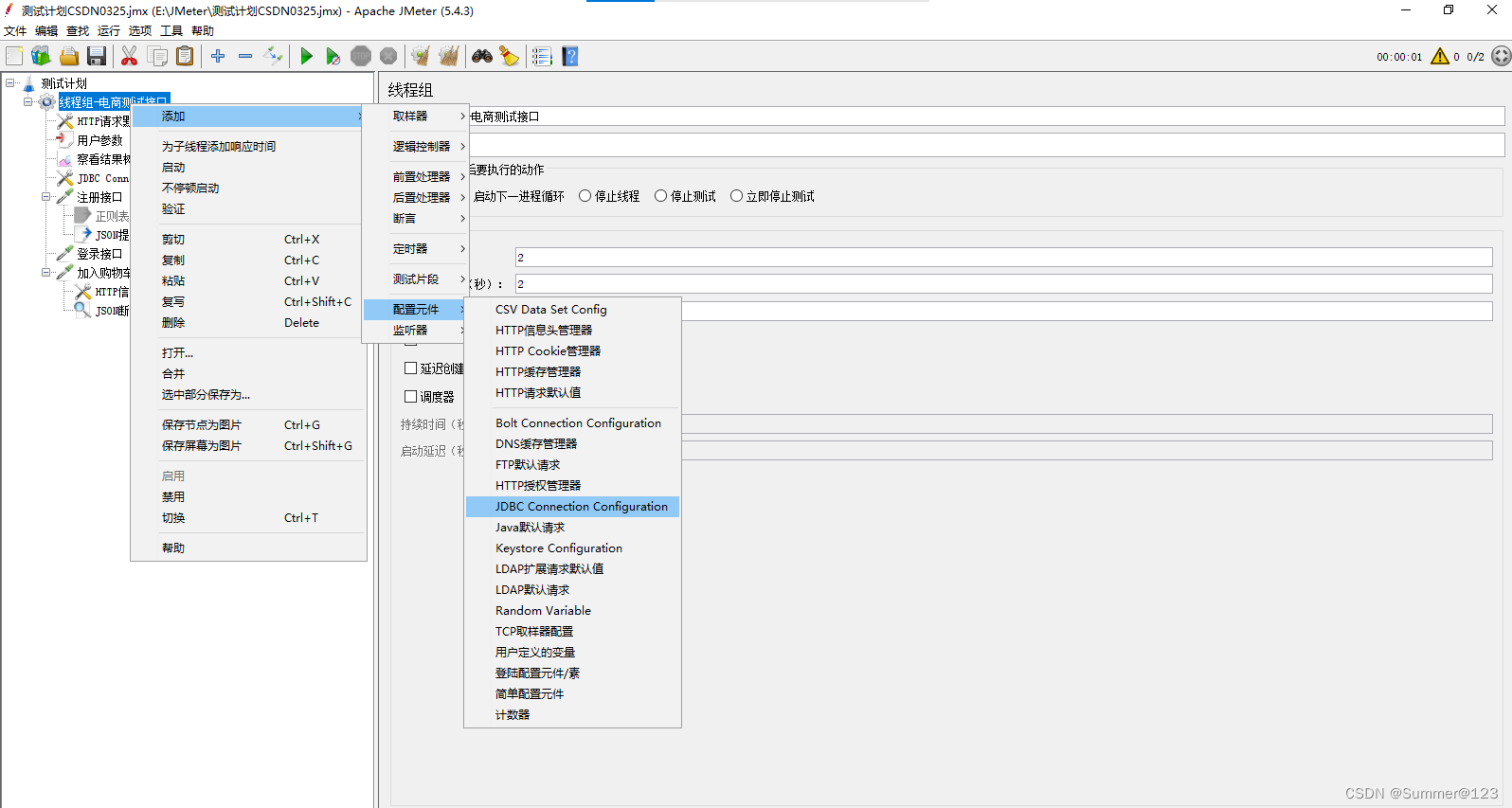Toggle enable/disable element toolbar icon
This screenshot has height=808, width=1512.
pyautogui.click(x=273, y=57)
